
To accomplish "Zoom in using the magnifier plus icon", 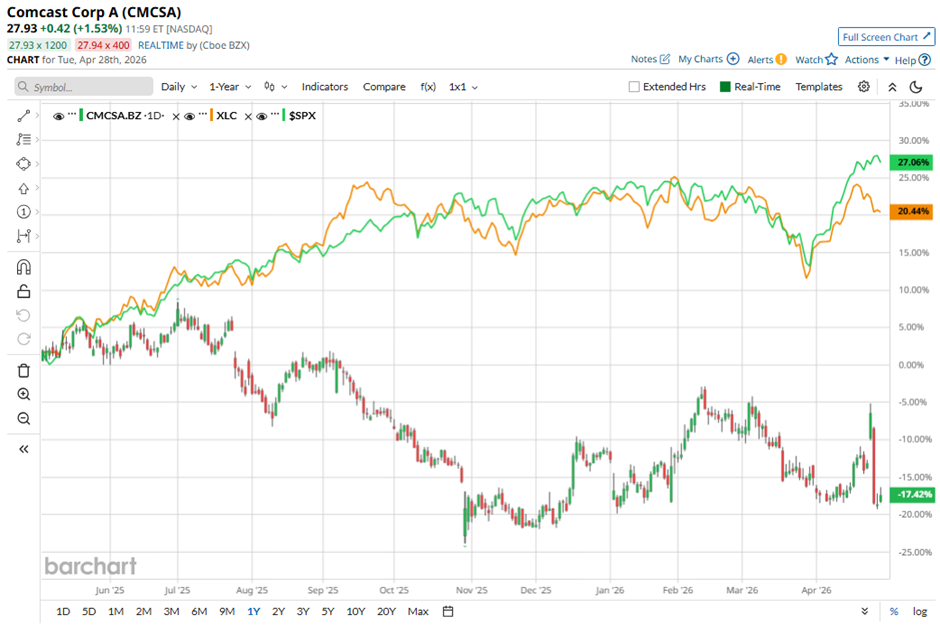I will click(x=24, y=394).
